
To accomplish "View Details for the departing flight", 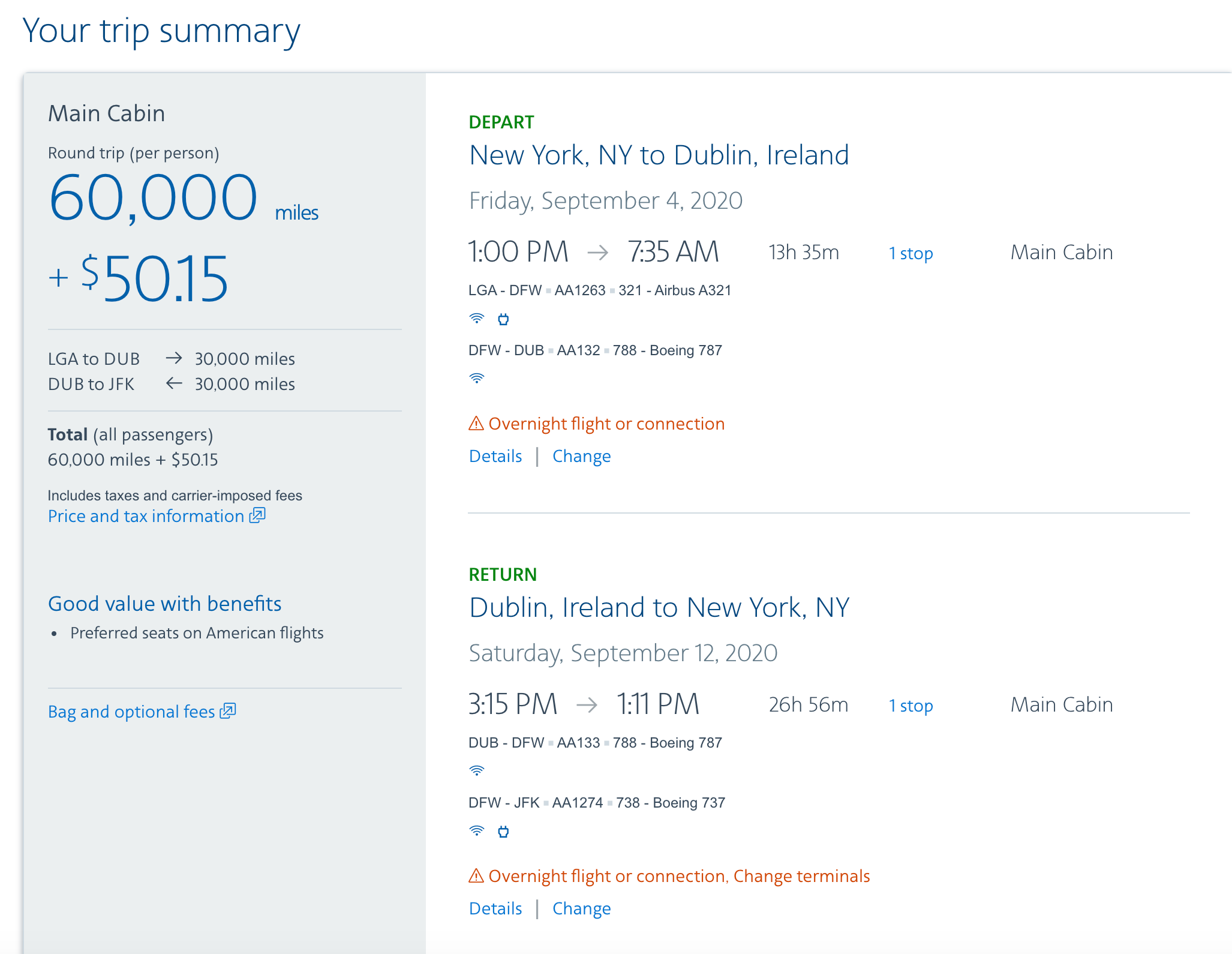I will pyautogui.click(x=495, y=457).
